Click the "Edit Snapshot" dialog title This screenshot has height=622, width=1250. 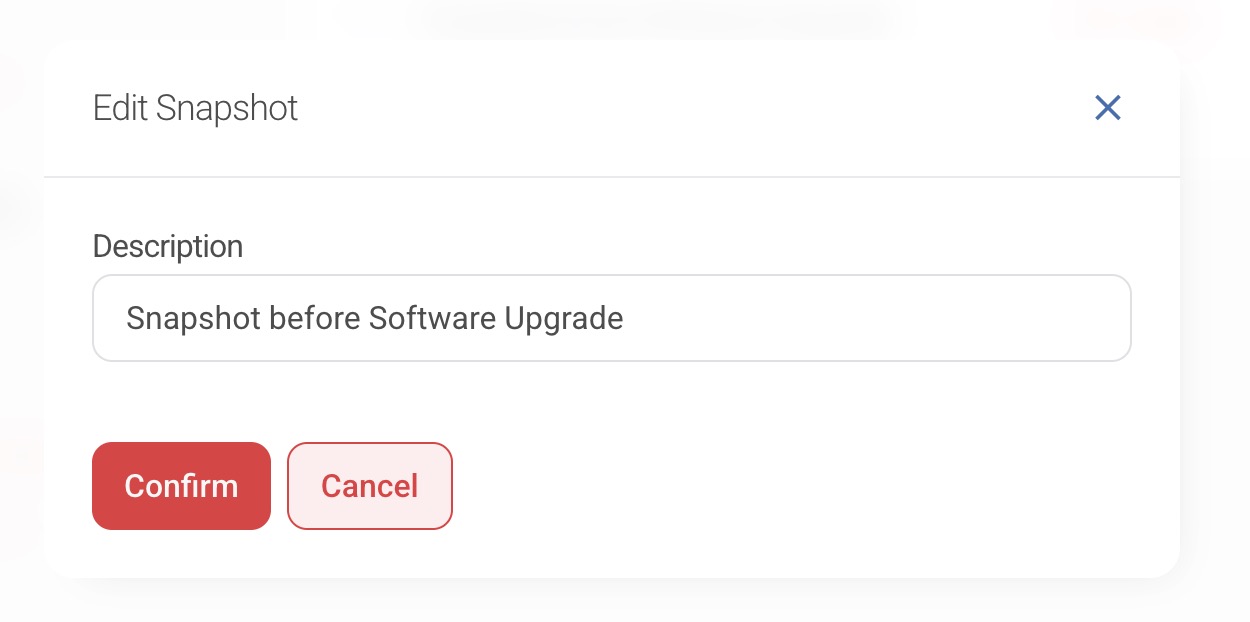(195, 108)
